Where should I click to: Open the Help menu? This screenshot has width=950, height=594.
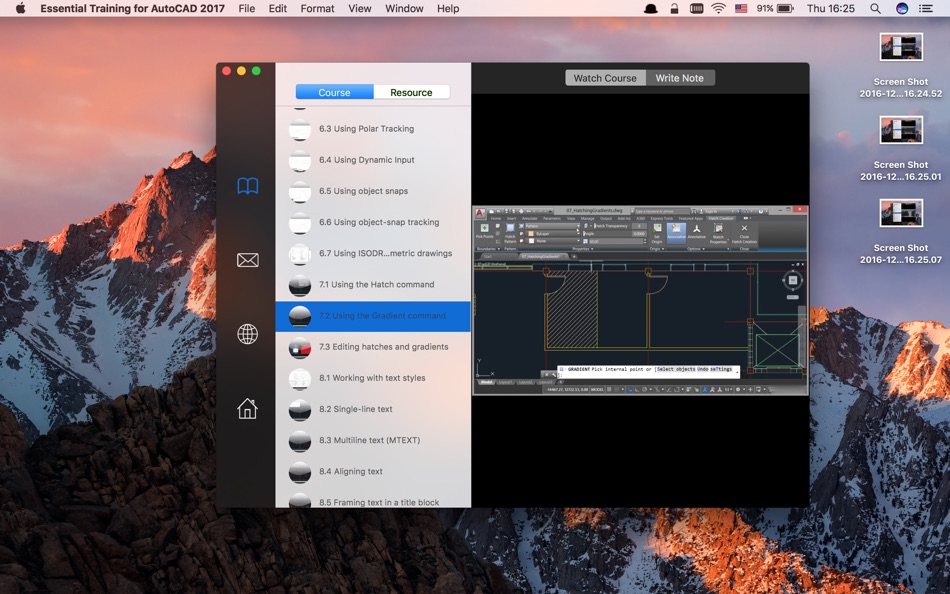pos(448,8)
